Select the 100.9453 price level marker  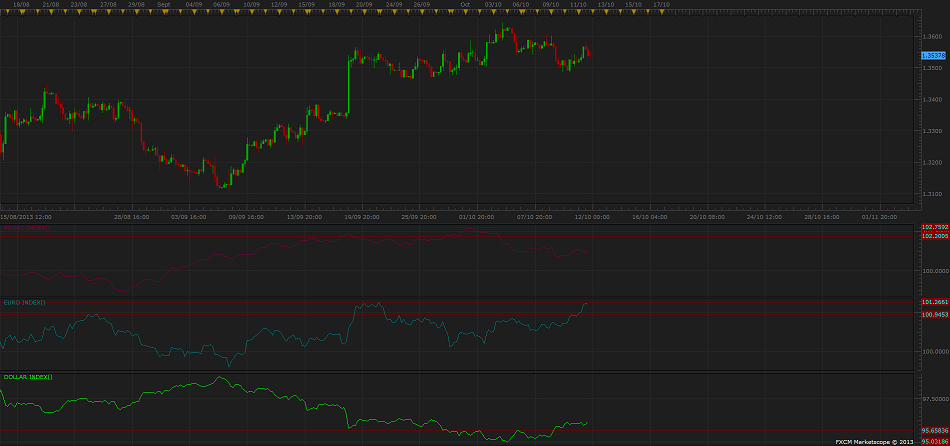pyautogui.click(x=934, y=314)
